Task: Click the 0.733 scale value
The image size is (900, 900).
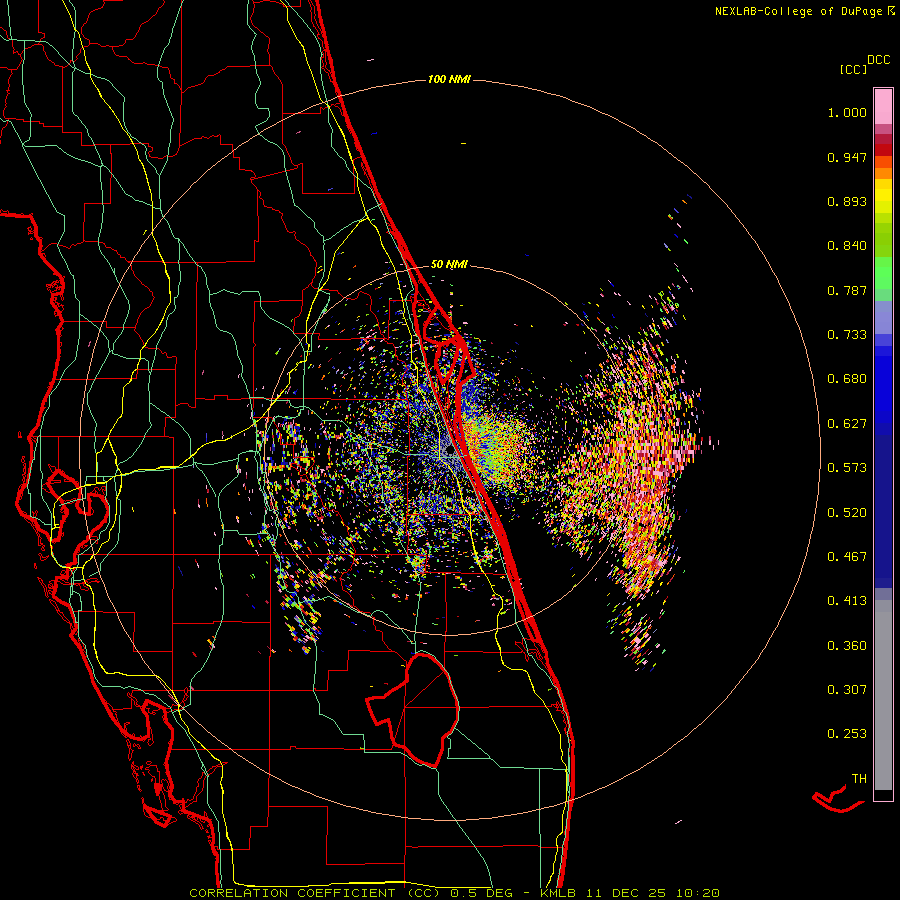Action: [847, 335]
